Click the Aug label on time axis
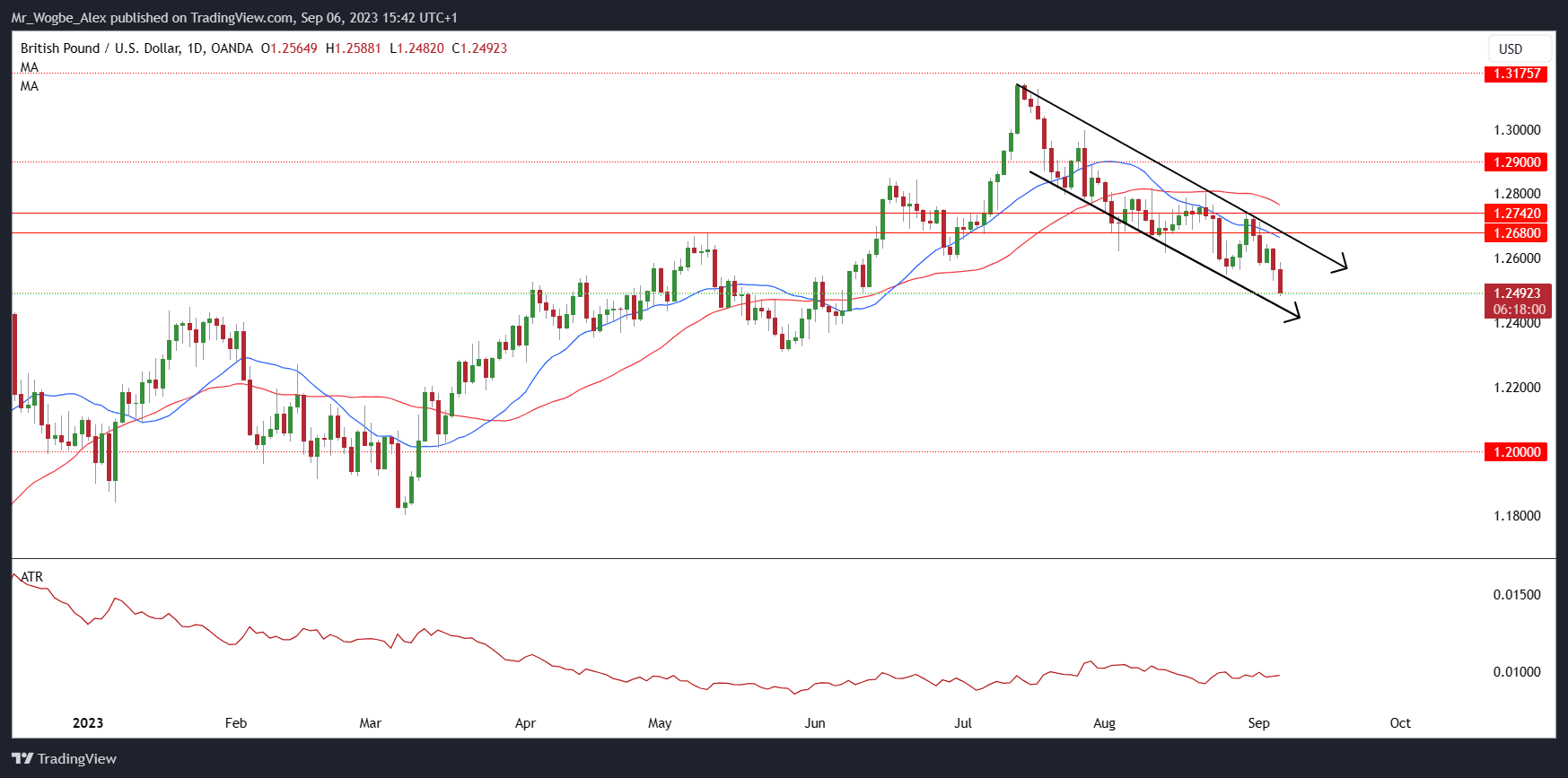 point(1105,723)
